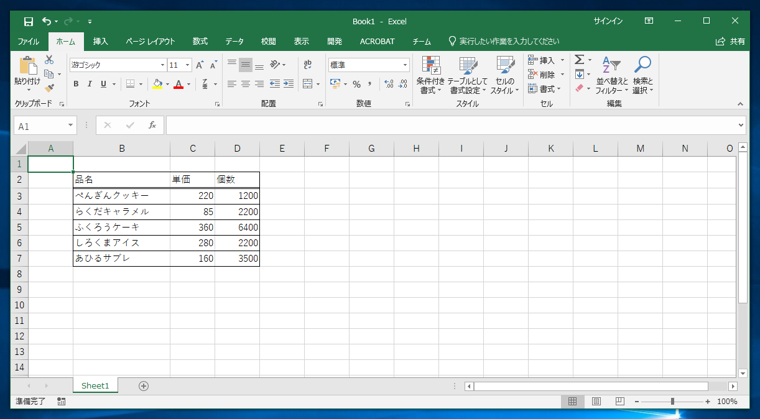Open セルのスタイル cell styles
The height and width of the screenshot is (419, 760).
coord(505,75)
